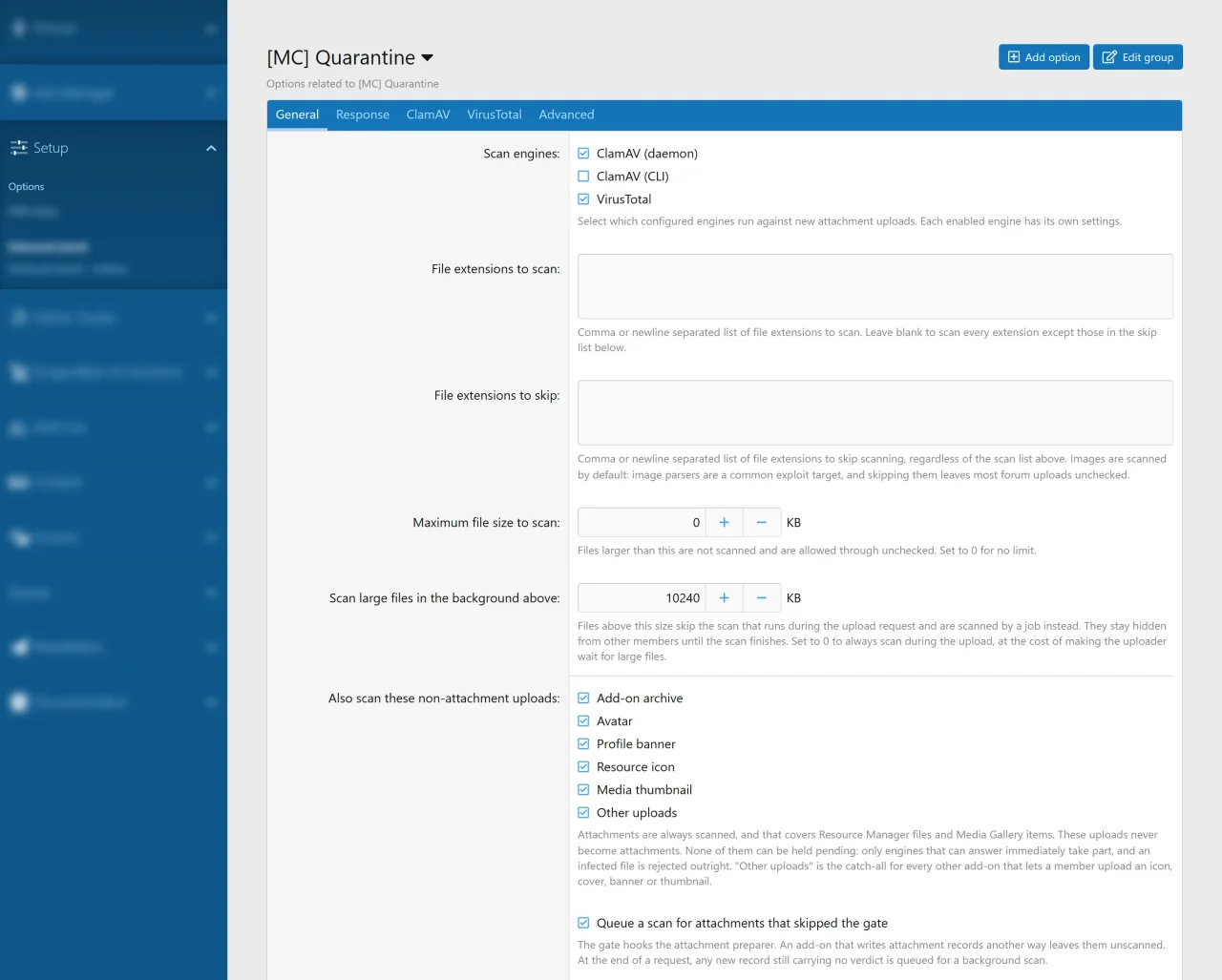This screenshot has width=1222, height=980.
Task: Uncheck the Other uploads checkbox
Action: coord(583,813)
